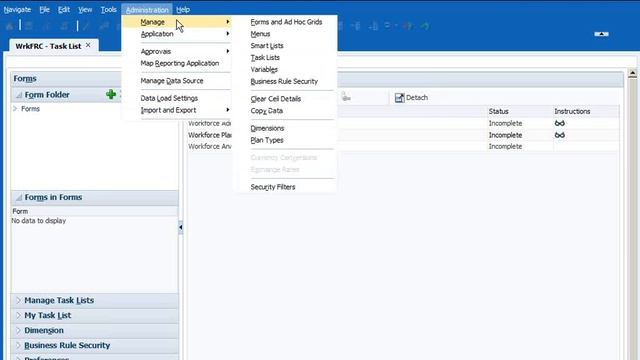Click the Forms panel header
Screen dimensions: 640x360
coord(25,78)
